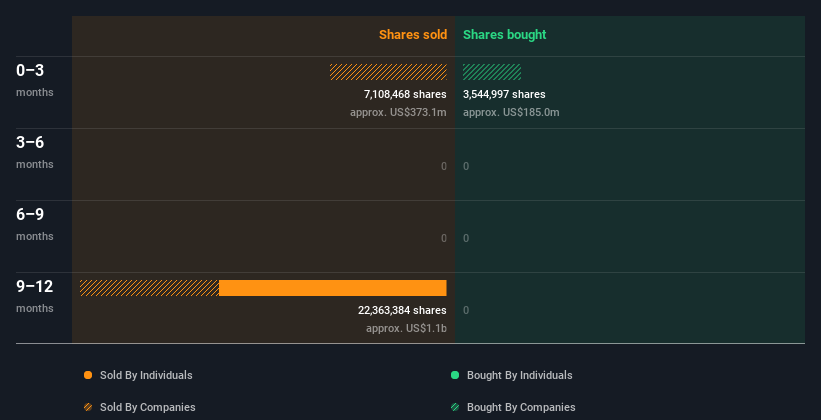Click the hatched orange bar for 0–3 months
821x420 pixels.
pos(388,72)
